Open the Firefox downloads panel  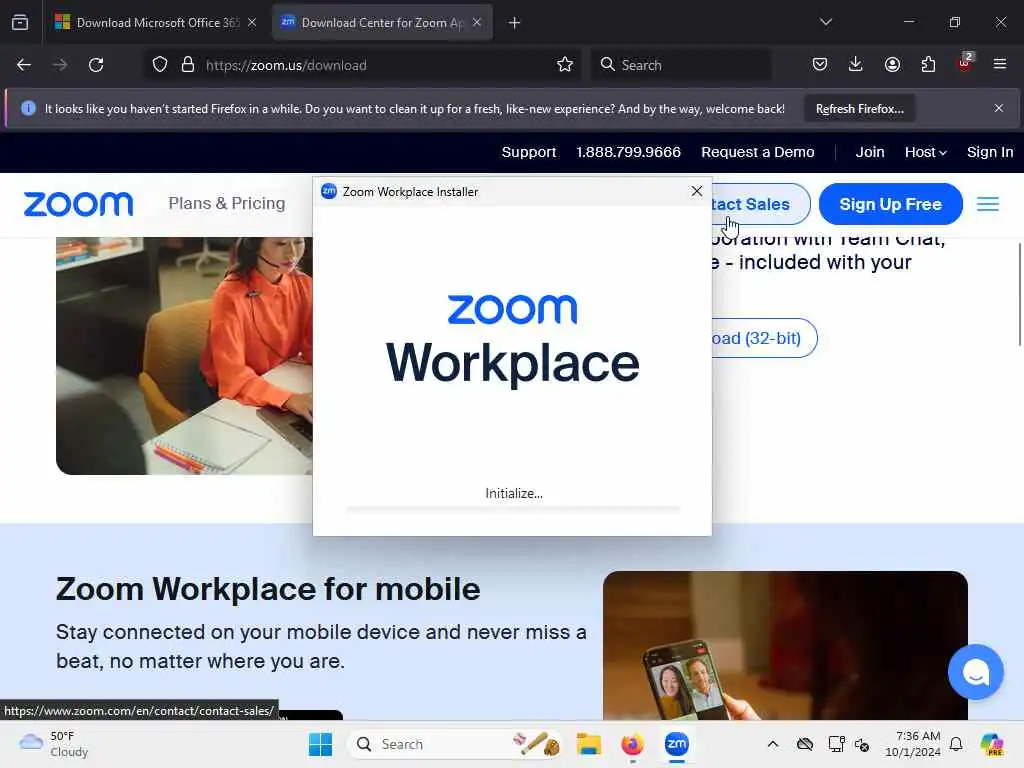[x=856, y=64]
